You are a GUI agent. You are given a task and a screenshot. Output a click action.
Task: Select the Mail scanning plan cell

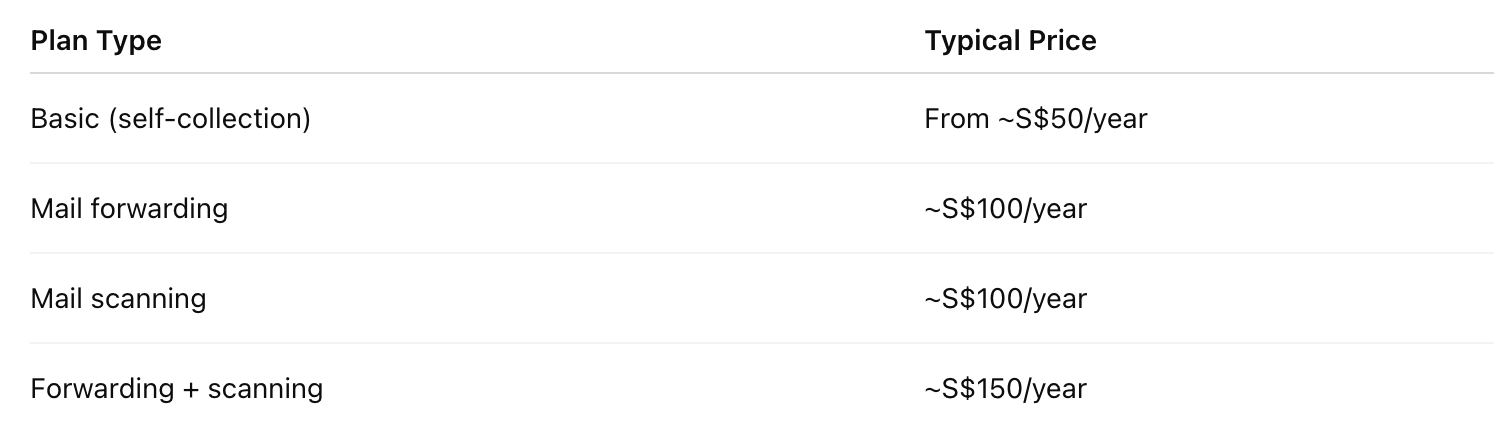[x=118, y=299]
